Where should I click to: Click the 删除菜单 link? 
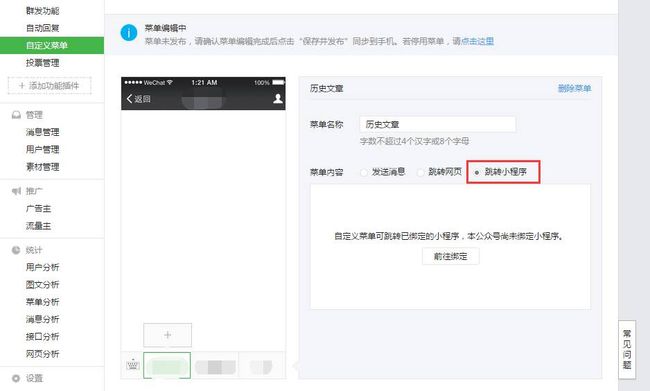(x=574, y=88)
